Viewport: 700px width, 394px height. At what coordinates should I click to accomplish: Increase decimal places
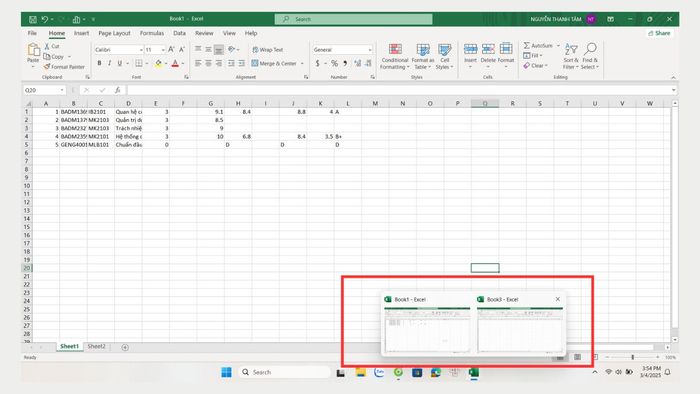(358, 63)
